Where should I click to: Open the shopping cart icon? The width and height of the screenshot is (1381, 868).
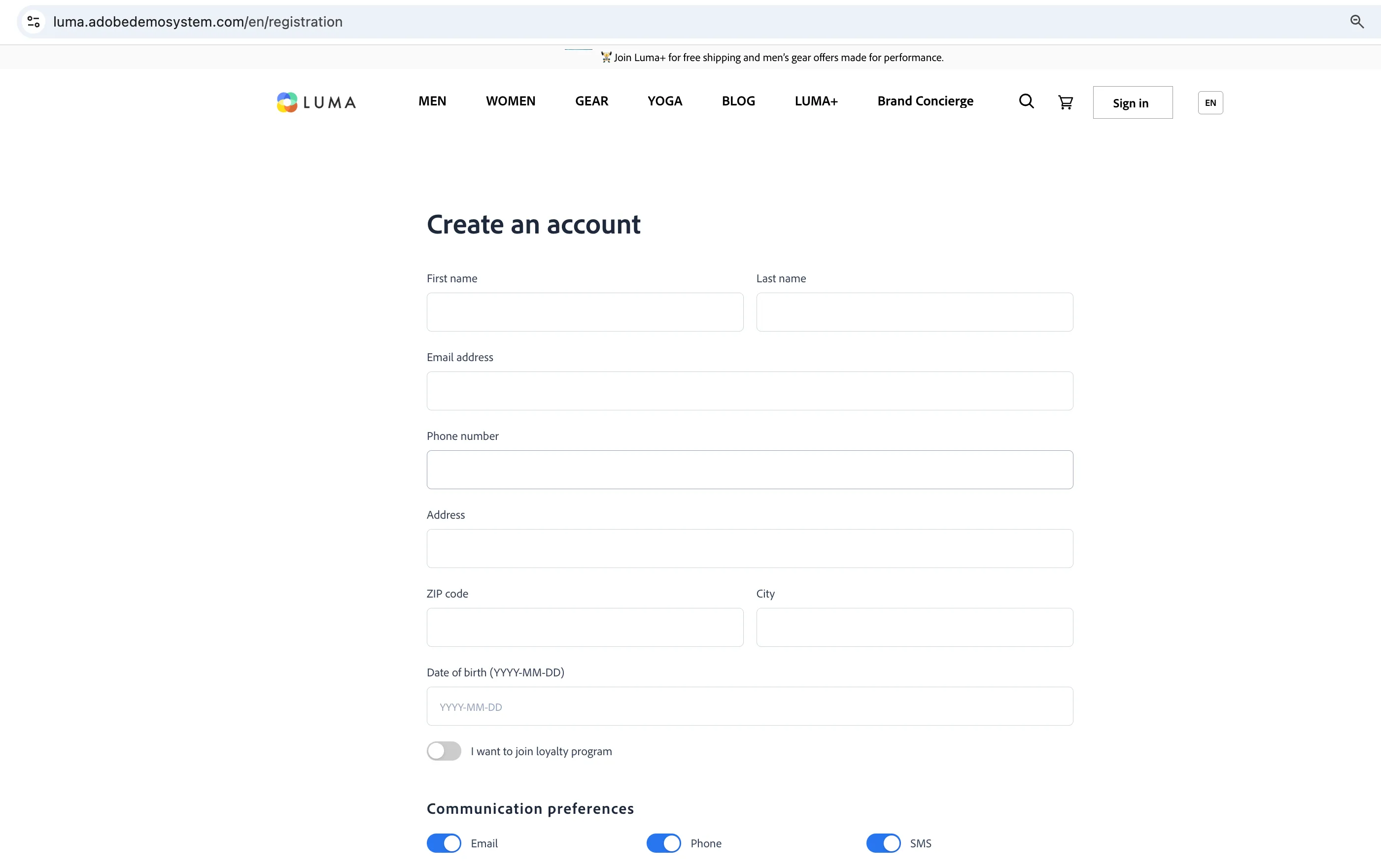(1065, 102)
